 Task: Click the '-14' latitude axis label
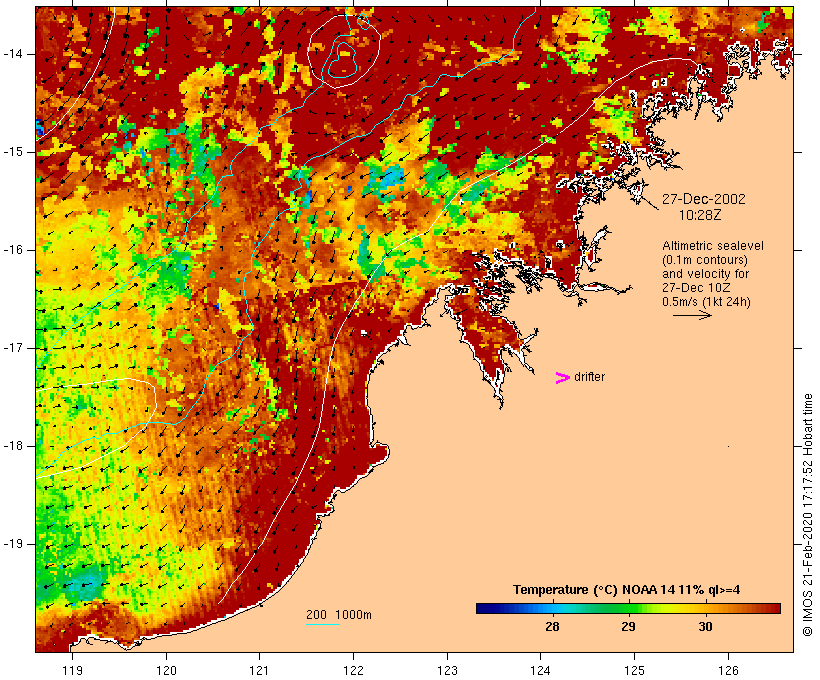[x=13, y=54]
